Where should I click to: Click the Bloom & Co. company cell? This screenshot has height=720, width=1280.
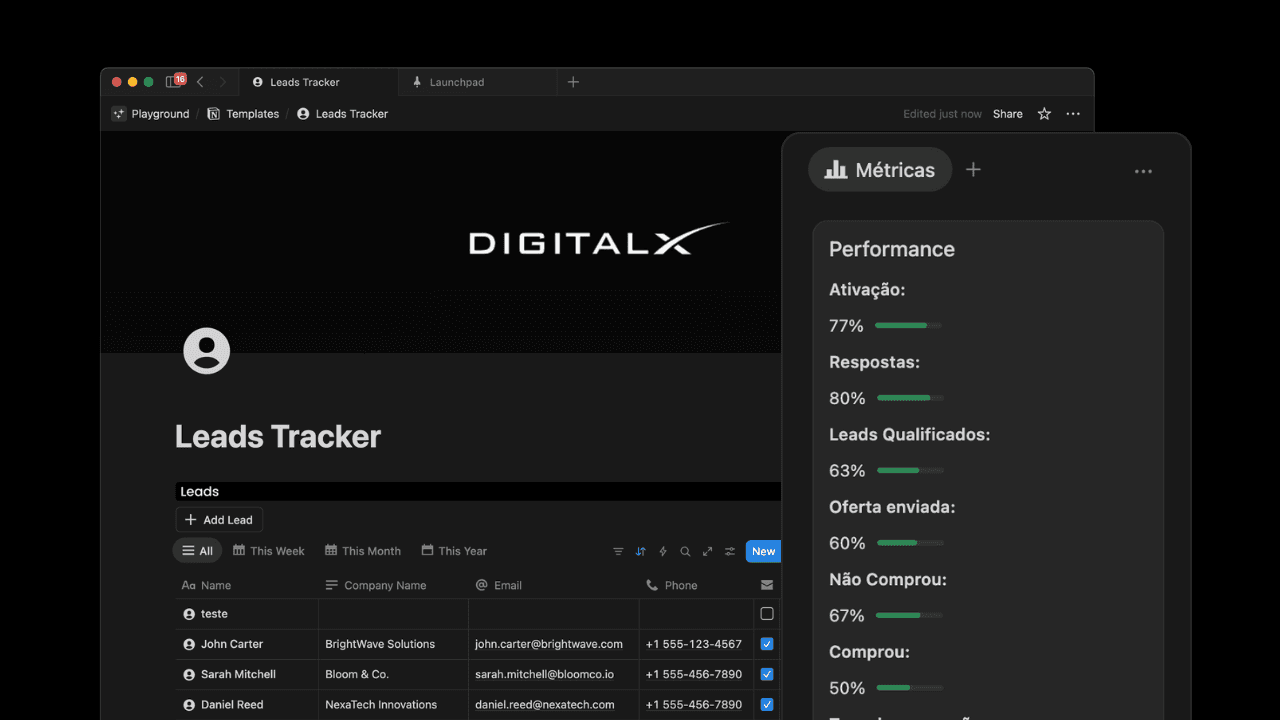pos(393,674)
